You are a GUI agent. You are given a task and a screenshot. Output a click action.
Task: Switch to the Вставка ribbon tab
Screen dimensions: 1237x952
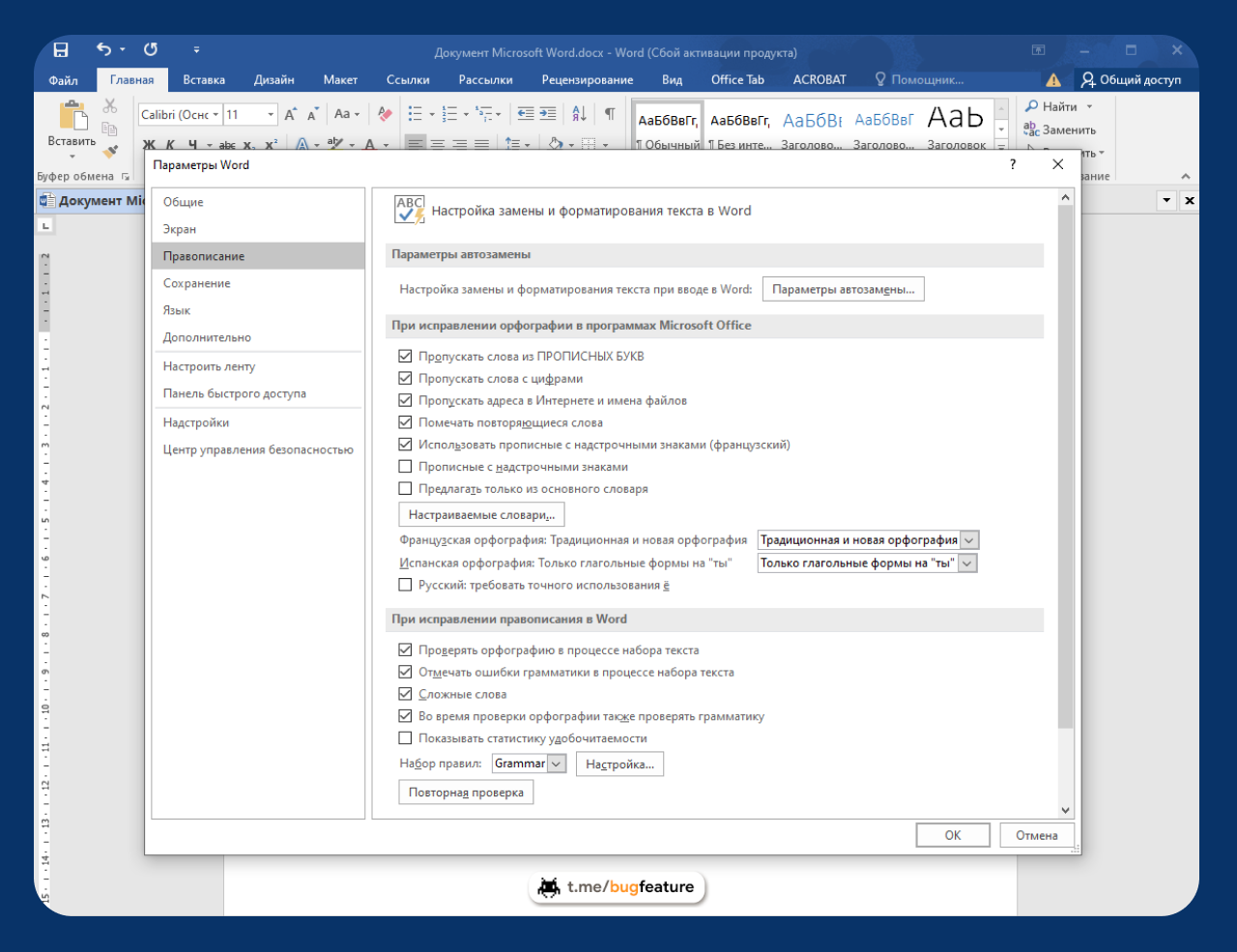click(x=204, y=80)
